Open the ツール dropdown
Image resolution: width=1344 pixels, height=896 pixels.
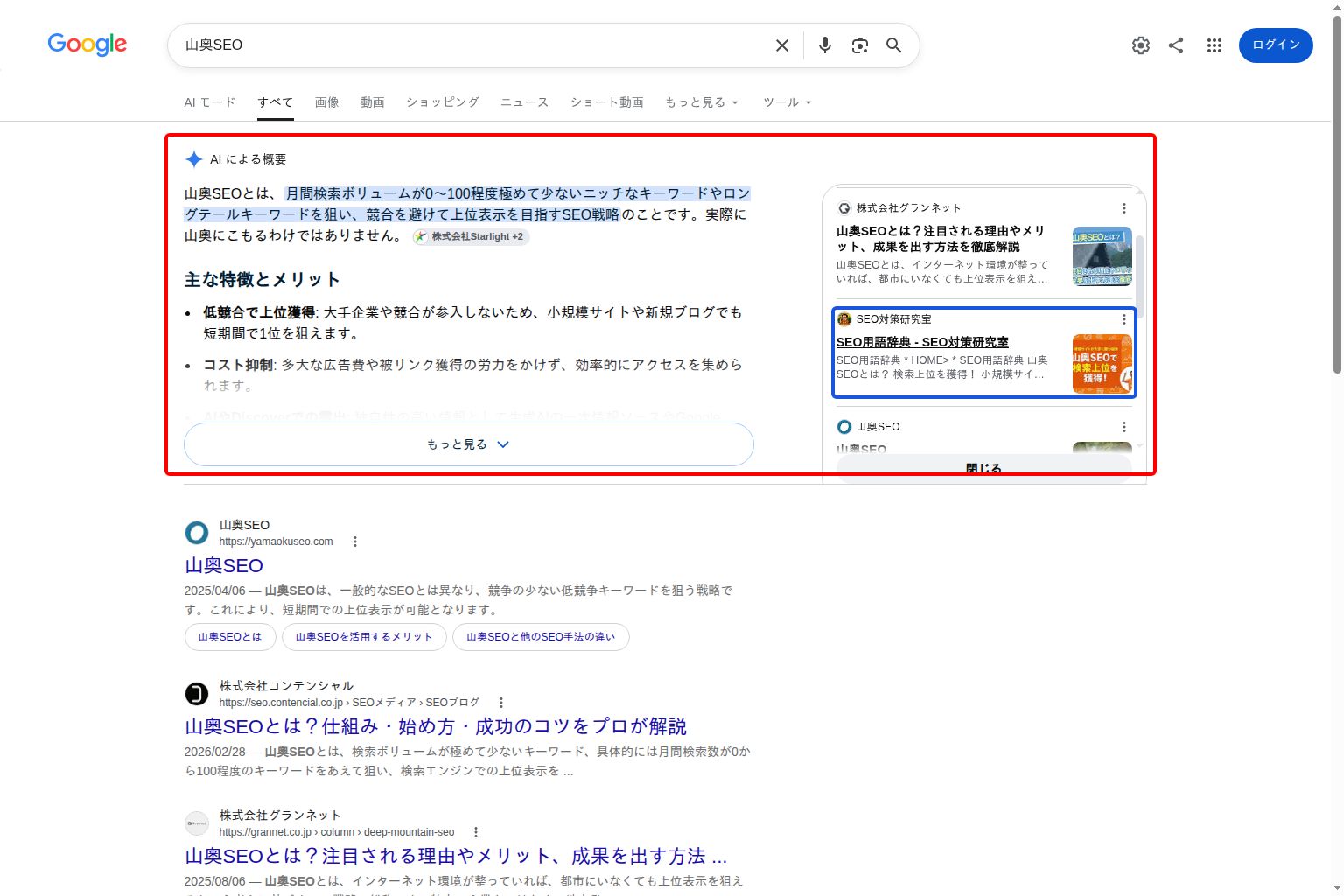[787, 102]
